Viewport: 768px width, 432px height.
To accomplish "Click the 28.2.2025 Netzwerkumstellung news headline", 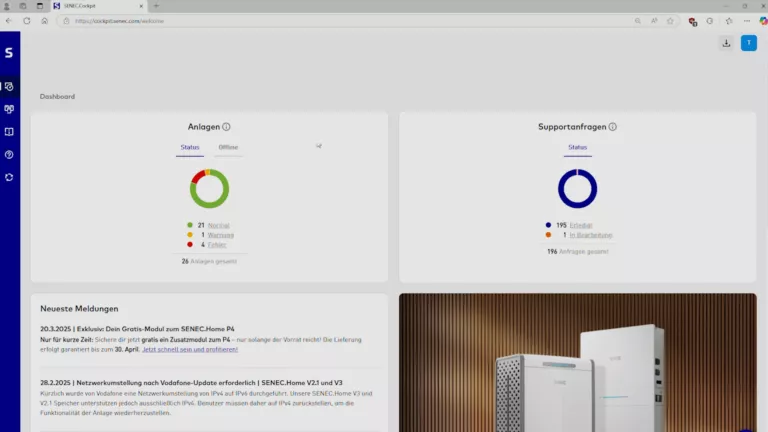I will (192, 383).
